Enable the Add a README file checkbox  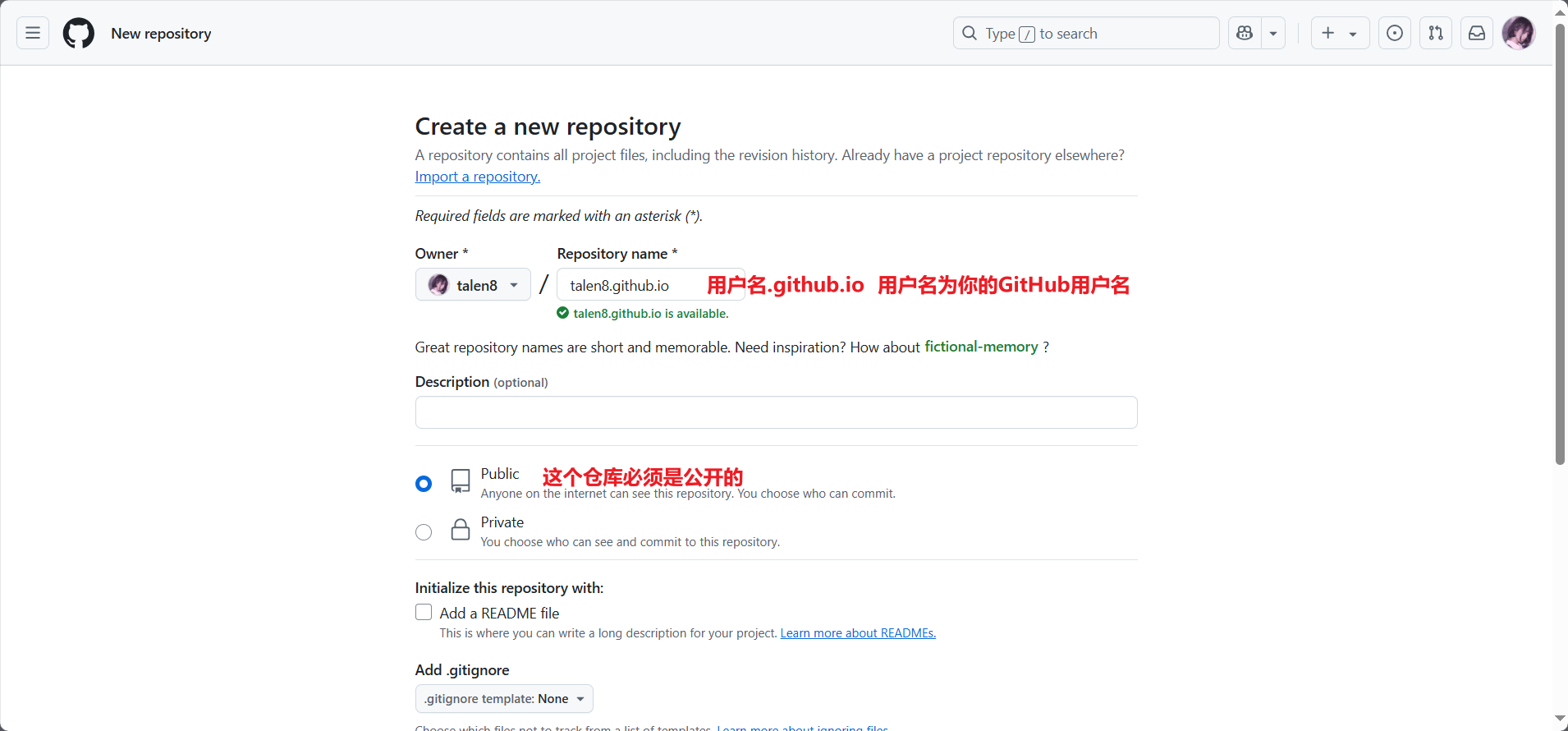coord(424,613)
